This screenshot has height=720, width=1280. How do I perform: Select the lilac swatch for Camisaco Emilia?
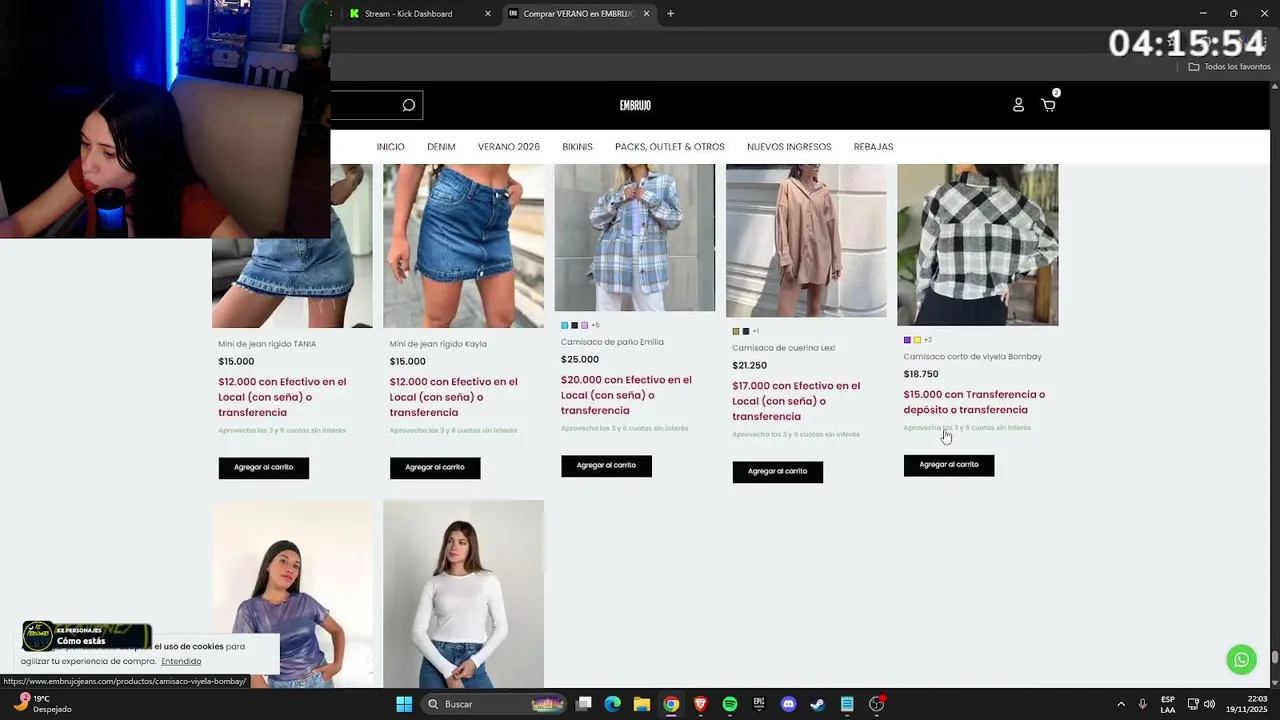coord(585,325)
